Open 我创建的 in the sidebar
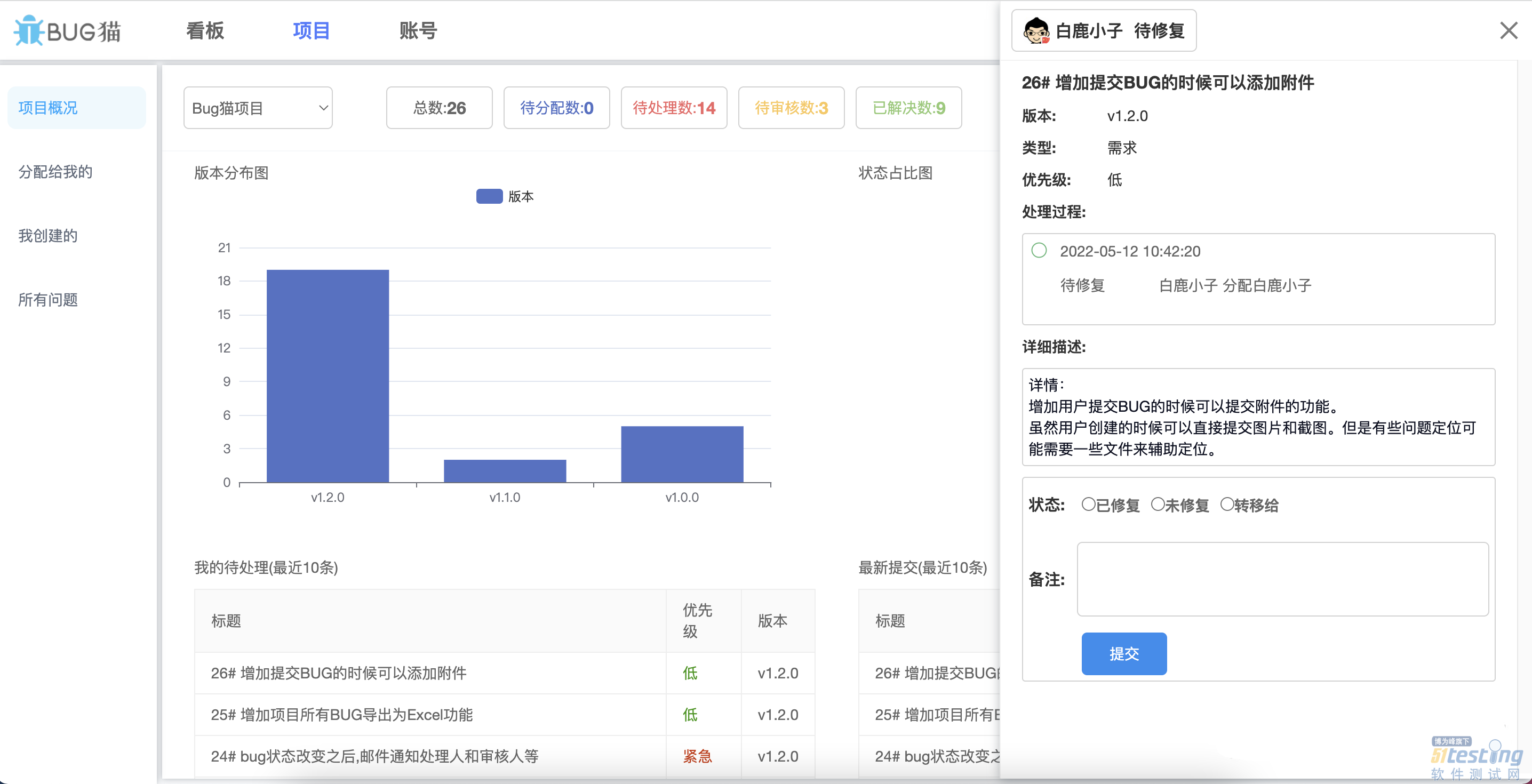 [47, 236]
